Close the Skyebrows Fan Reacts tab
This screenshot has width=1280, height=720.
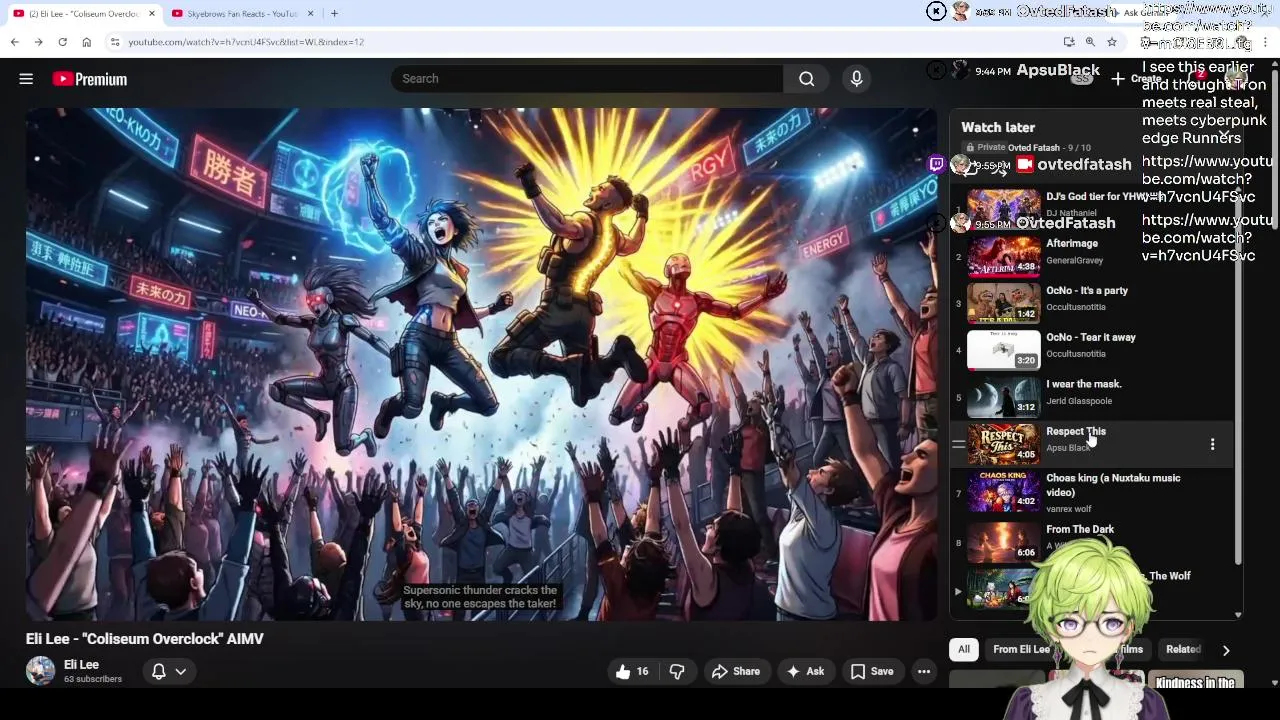pyautogui.click(x=310, y=13)
